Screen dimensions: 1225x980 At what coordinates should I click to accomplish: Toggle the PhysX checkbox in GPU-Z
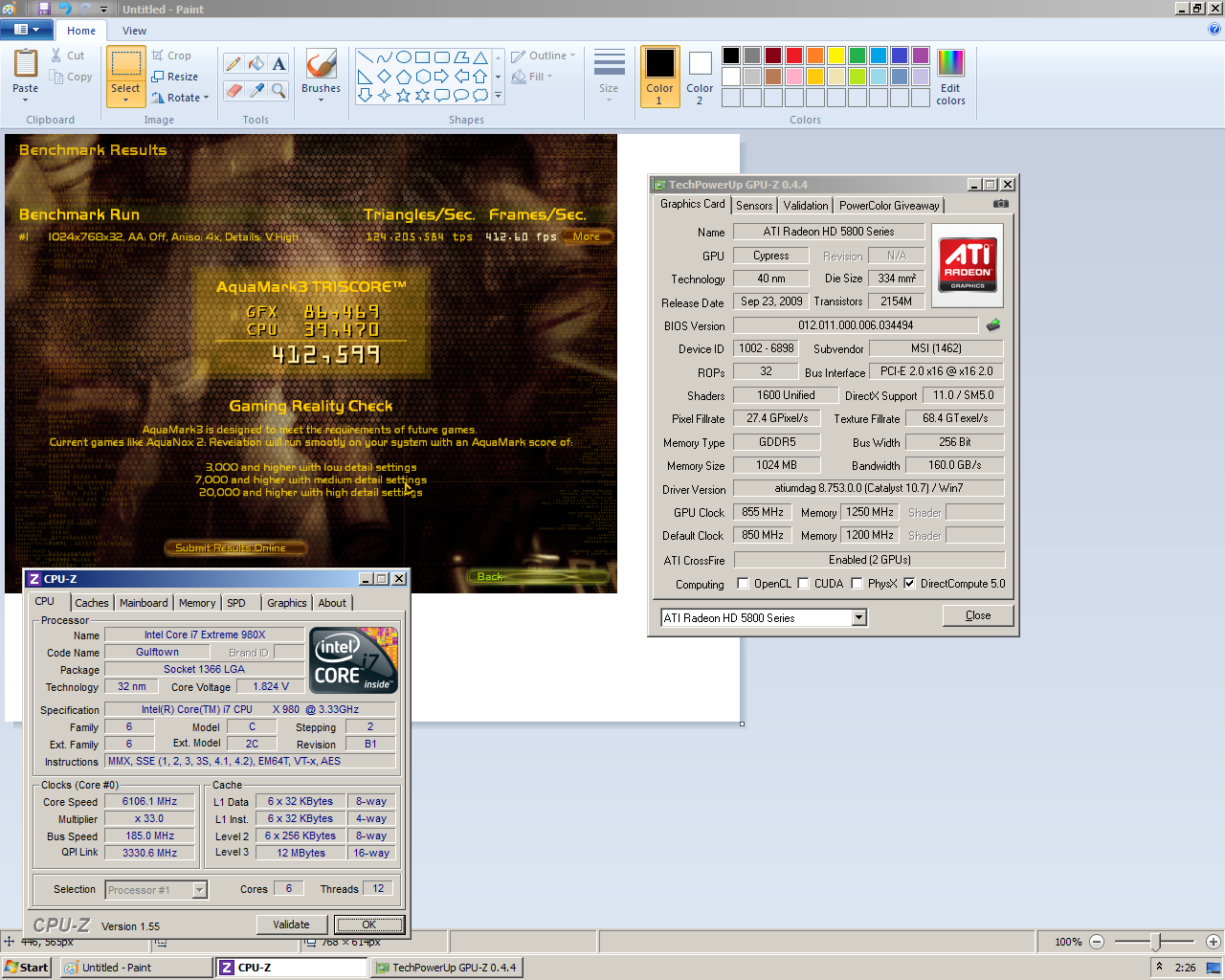pyautogui.click(x=857, y=583)
